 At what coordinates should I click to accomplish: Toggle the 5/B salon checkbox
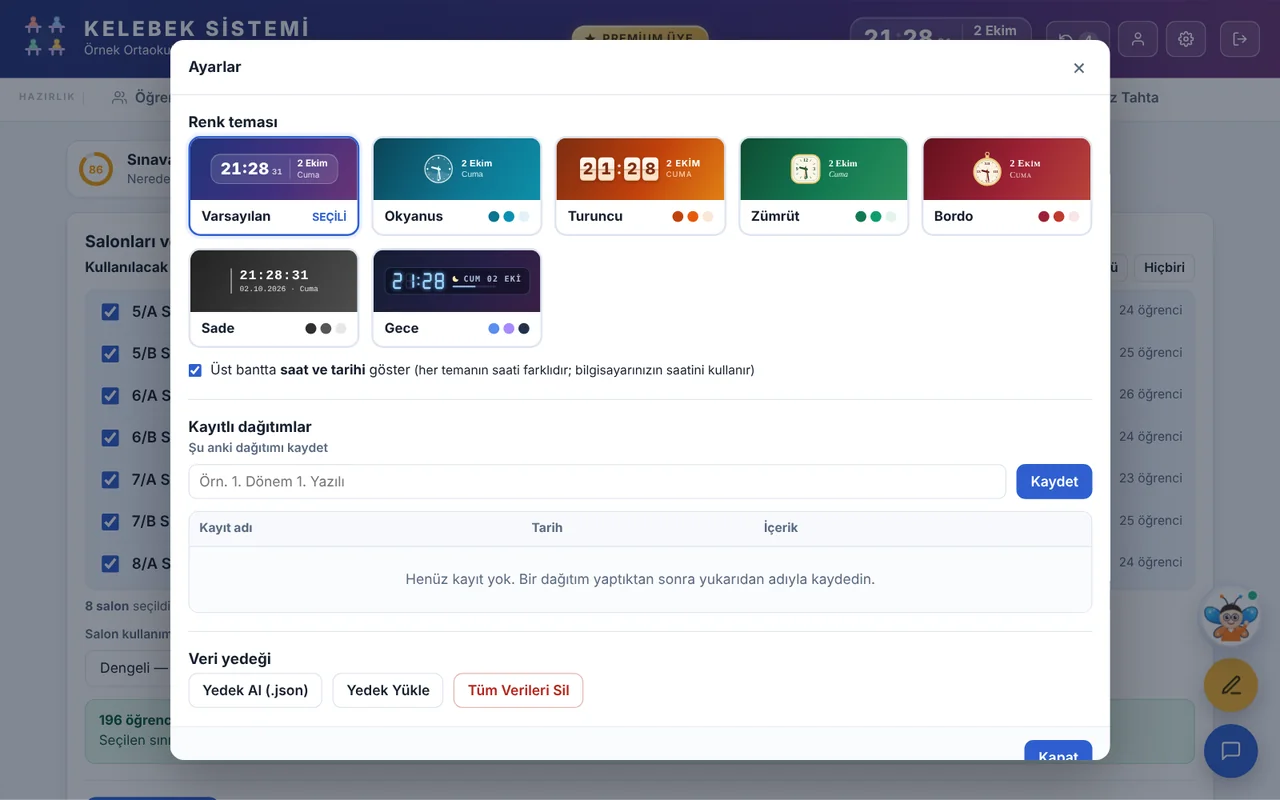pos(110,354)
